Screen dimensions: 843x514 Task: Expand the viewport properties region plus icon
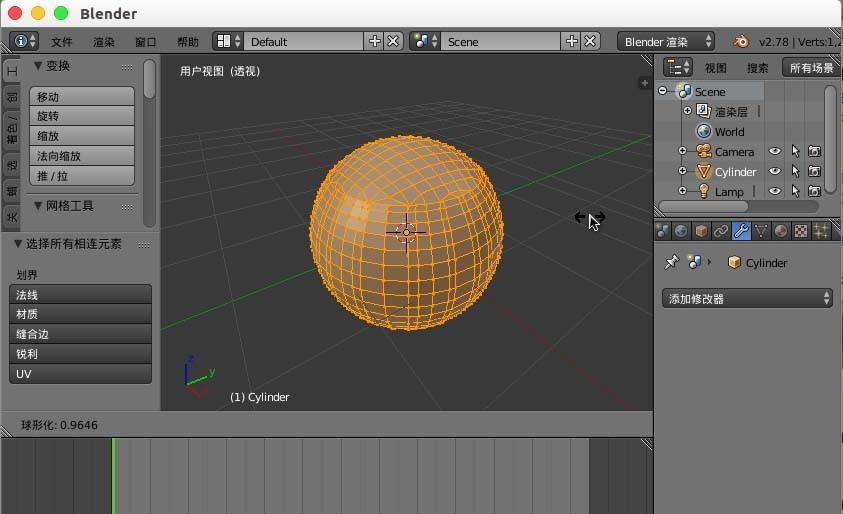(644, 83)
